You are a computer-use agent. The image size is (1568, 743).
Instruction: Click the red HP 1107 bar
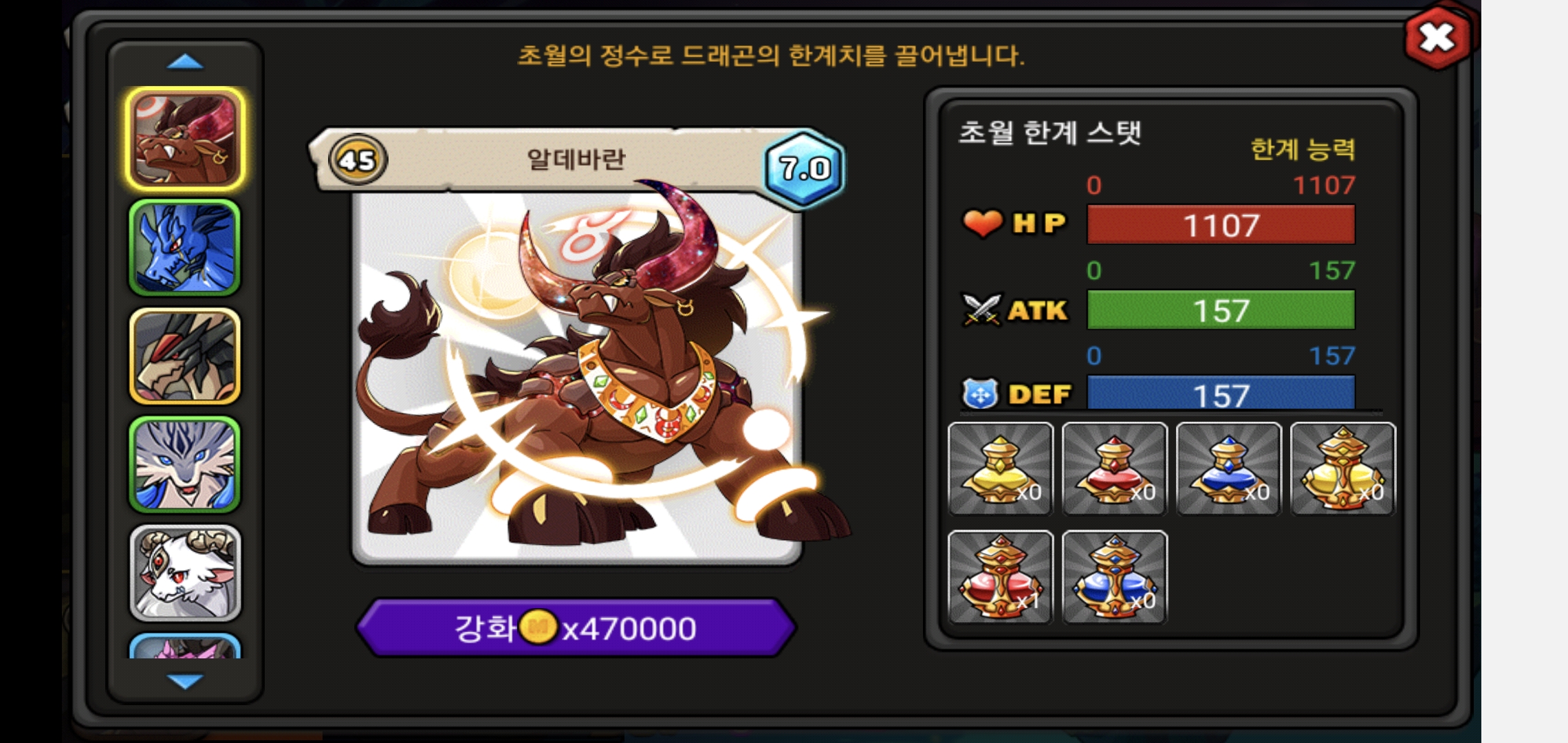coord(1221,224)
